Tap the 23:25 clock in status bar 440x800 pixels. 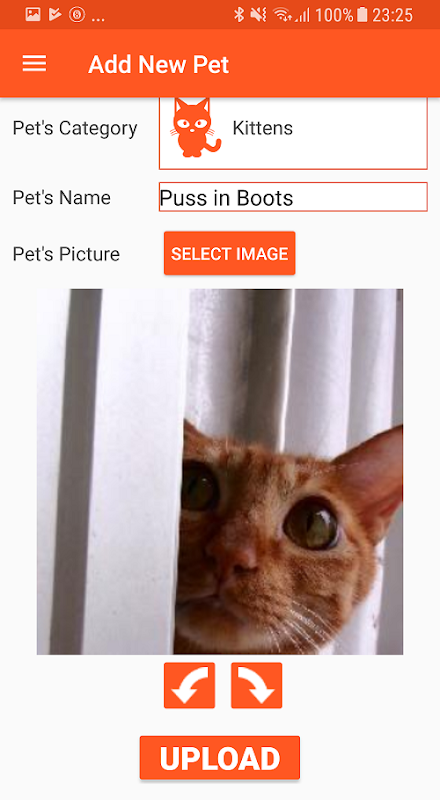tap(392, 15)
